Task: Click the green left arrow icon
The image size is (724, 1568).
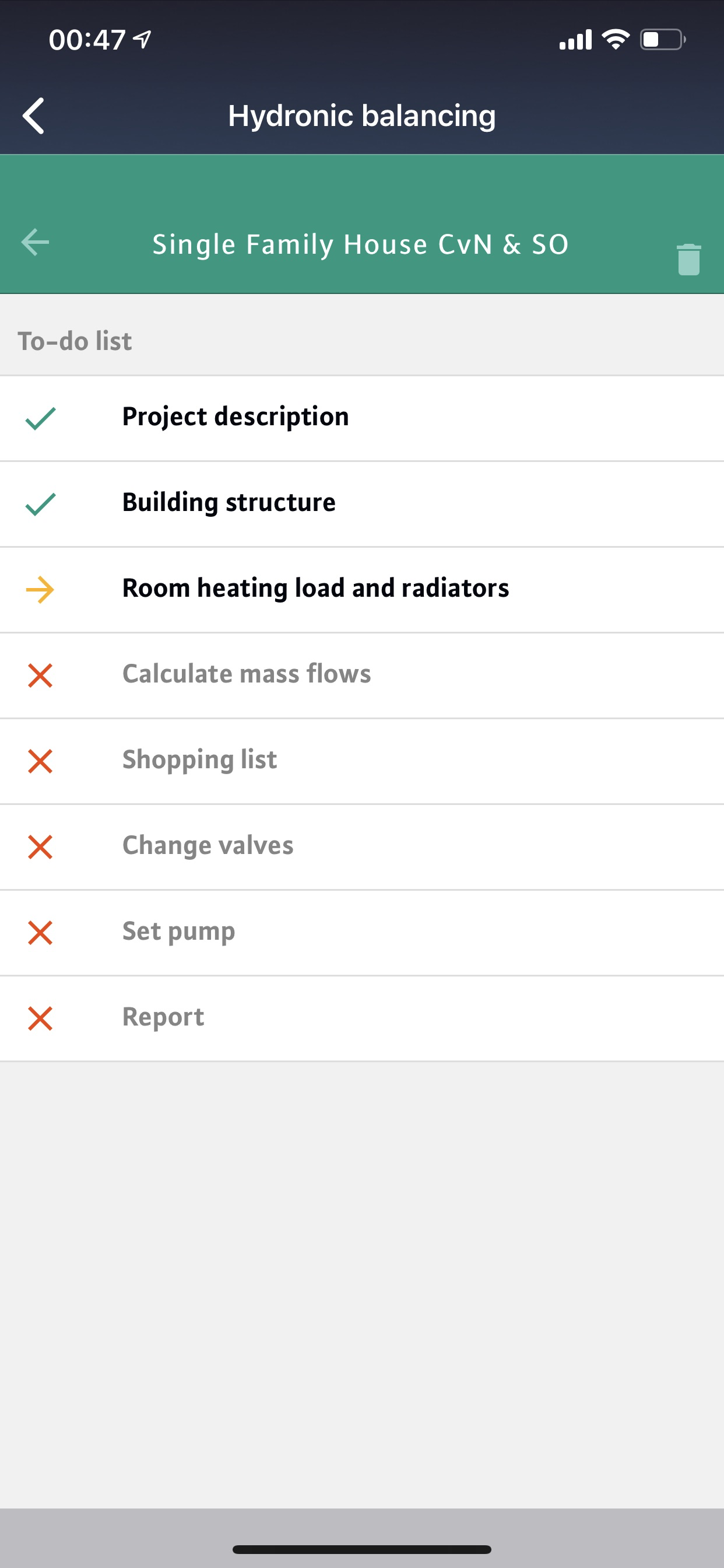Action: pyautogui.click(x=36, y=242)
